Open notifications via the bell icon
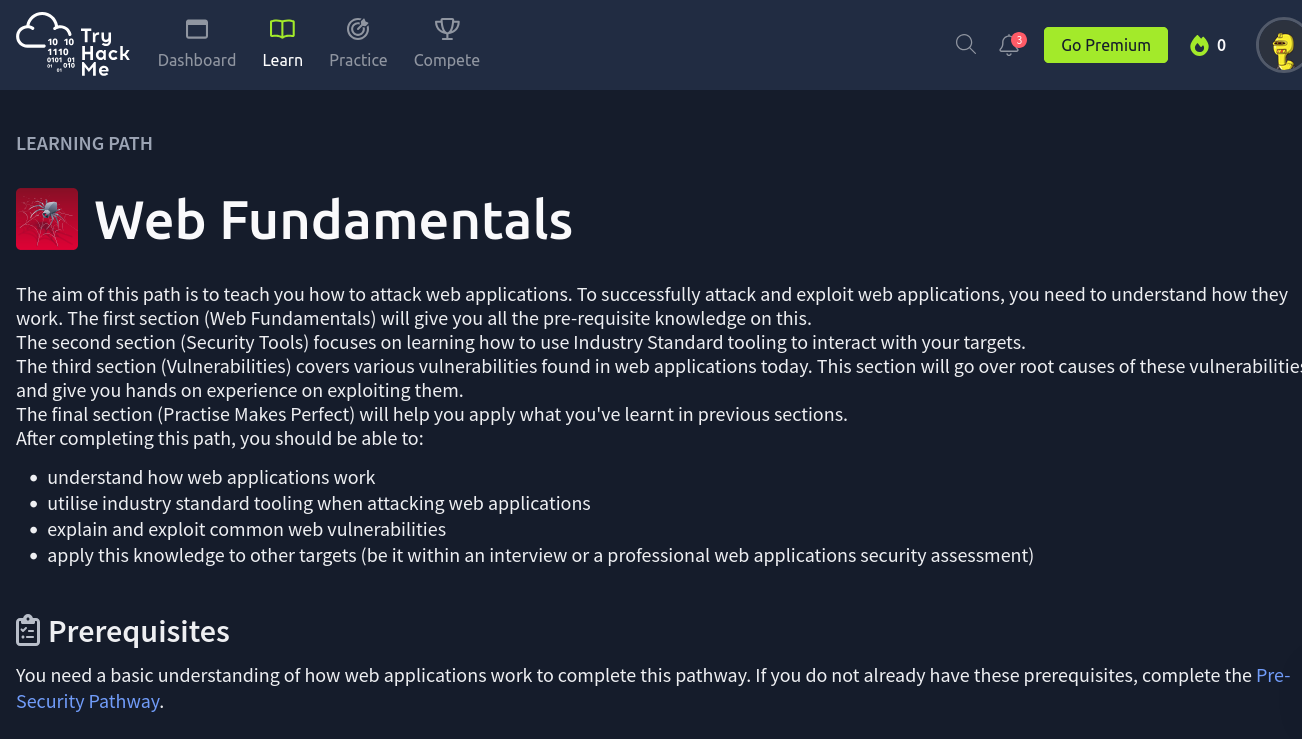Image resolution: width=1302 pixels, height=739 pixels. click(x=1009, y=45)
